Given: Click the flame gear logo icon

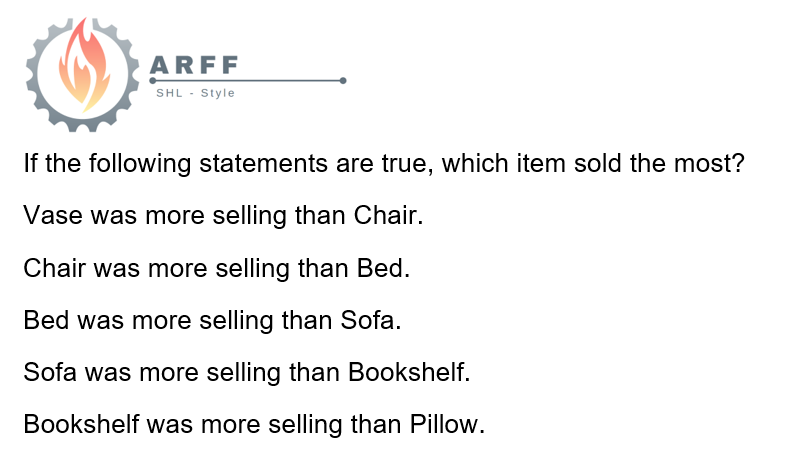Looking at the screenshot, I should click(83, 75).
